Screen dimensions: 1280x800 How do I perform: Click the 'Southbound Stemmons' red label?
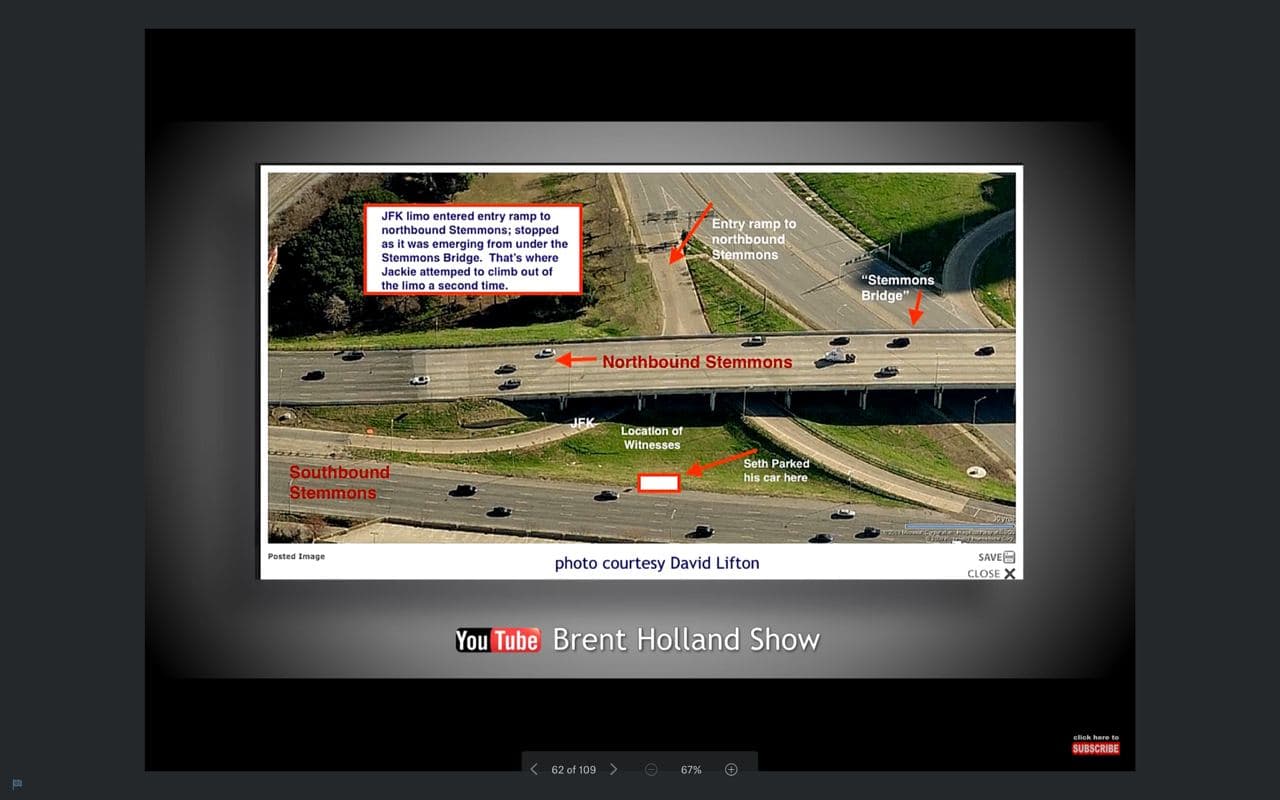pos(339,482)
